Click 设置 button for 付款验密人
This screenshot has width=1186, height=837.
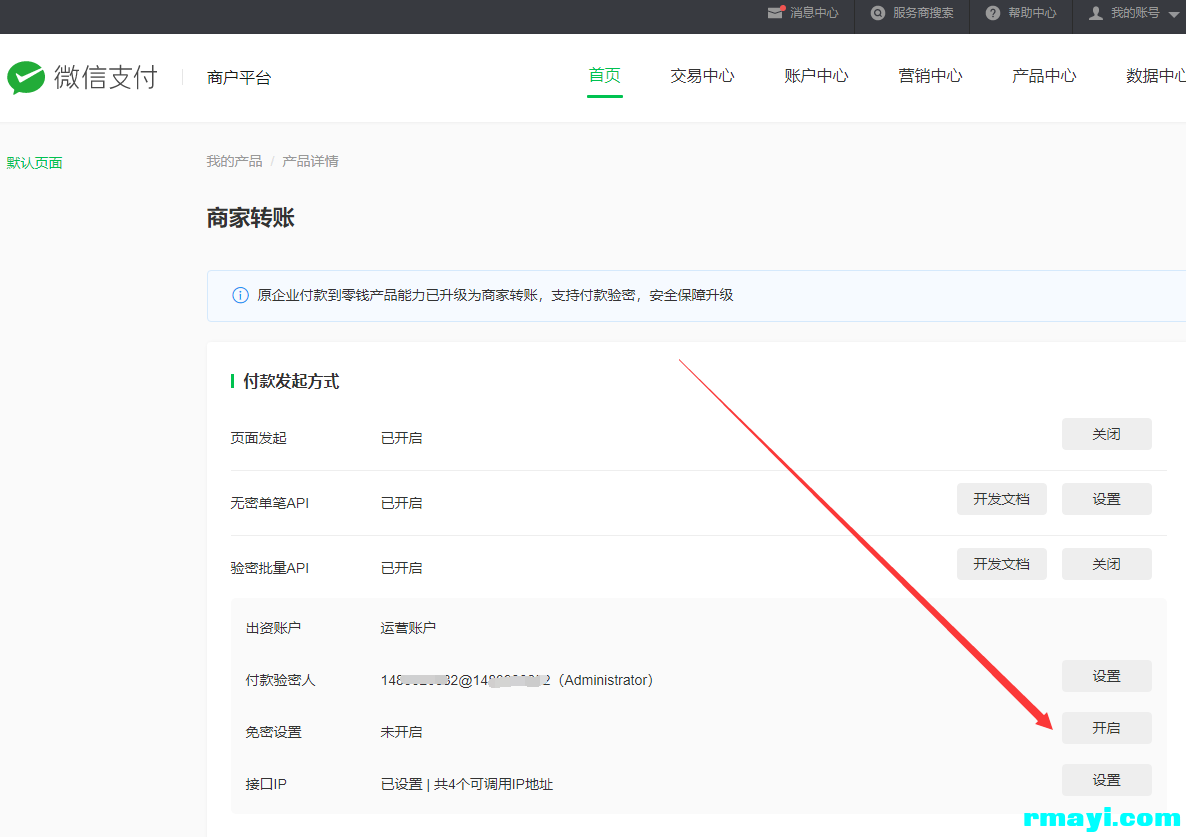pyautogui.click(x=1107, y=676)
